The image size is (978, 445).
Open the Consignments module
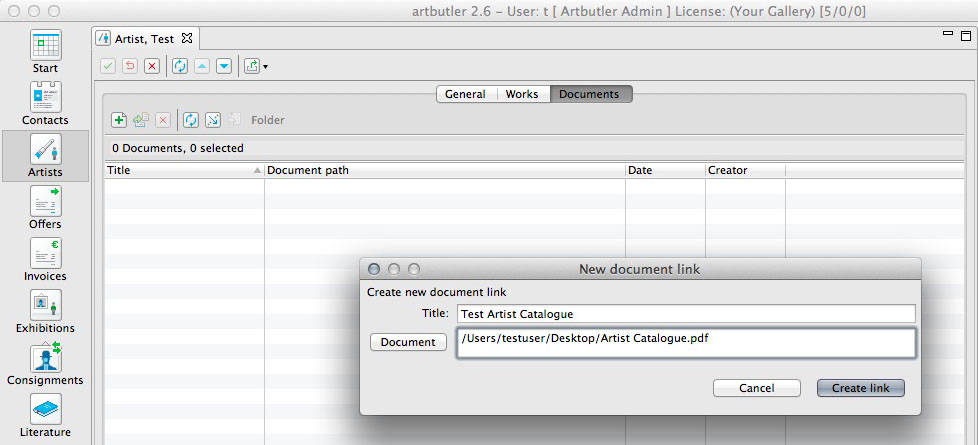pyautogui.click(x=46, y=363)
